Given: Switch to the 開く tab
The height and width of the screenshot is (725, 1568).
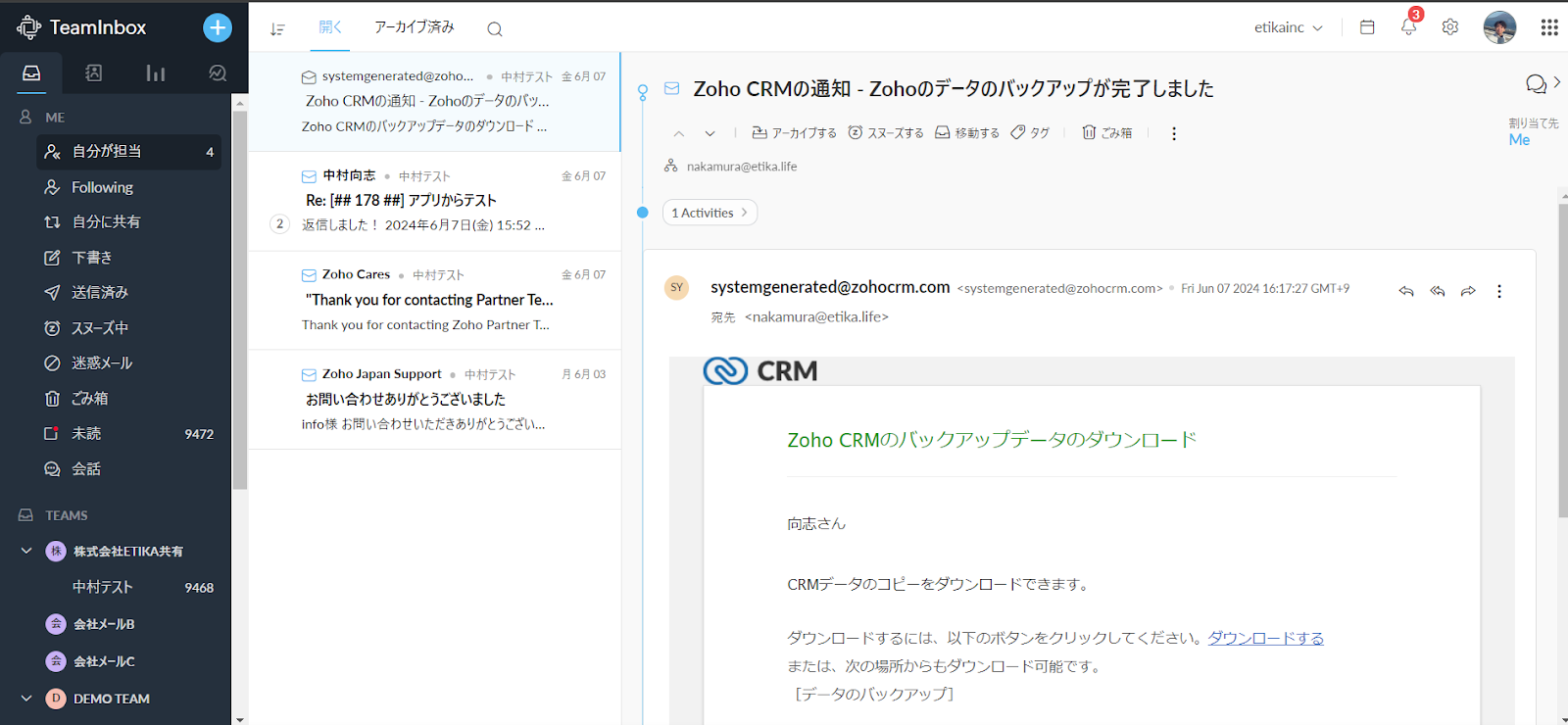Looking at the screenshot, I should [x=330, y=27].
